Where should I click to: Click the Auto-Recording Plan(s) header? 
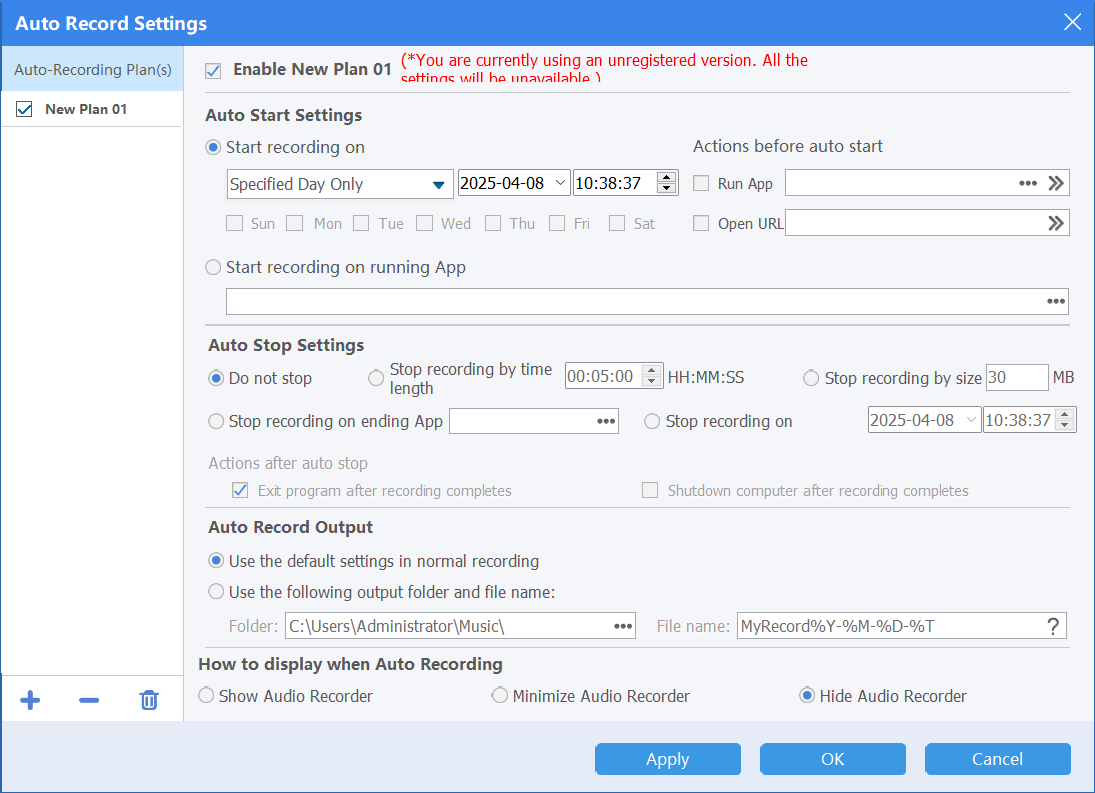pyautogui.click(x=92, y=69)
